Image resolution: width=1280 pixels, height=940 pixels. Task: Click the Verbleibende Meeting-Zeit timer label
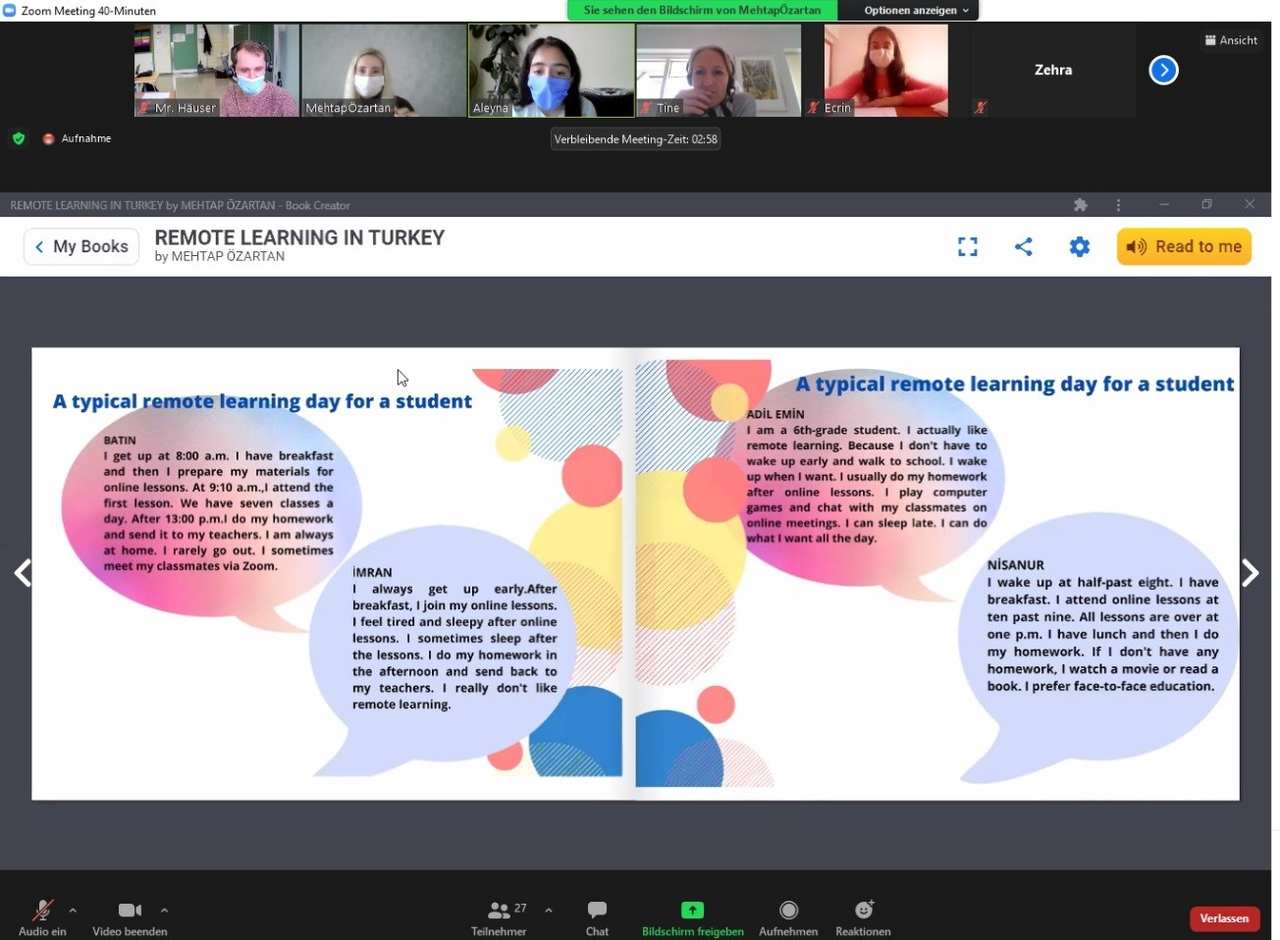[636, 139]
